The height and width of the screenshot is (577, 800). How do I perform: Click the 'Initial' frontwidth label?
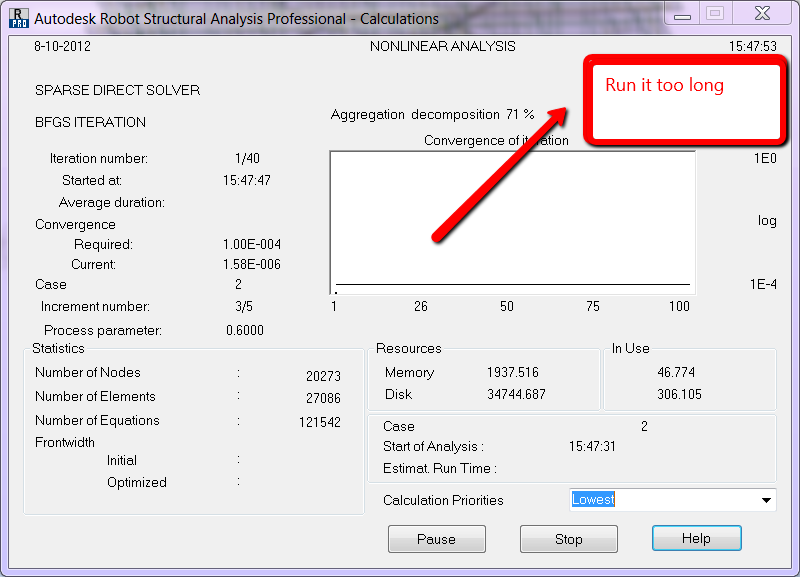[x=122, y=460]
